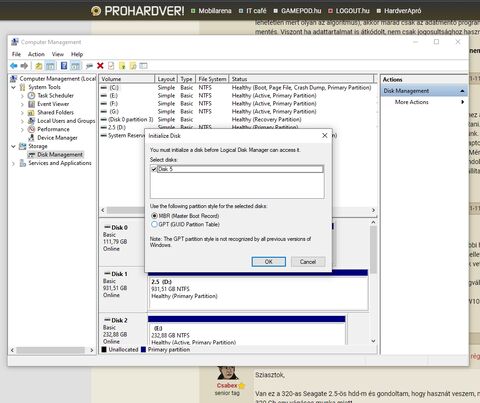Viewport: 480px width, 403px height.
Task: Open the File menu
Action: (16, 54)
